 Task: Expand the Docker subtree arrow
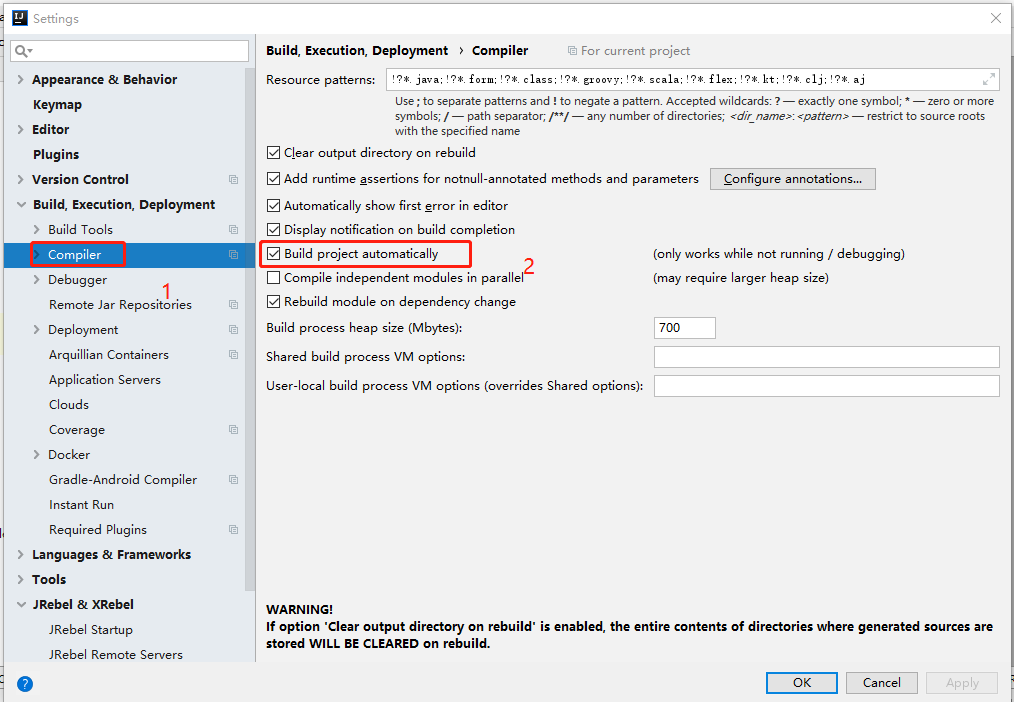coord(37,455)
